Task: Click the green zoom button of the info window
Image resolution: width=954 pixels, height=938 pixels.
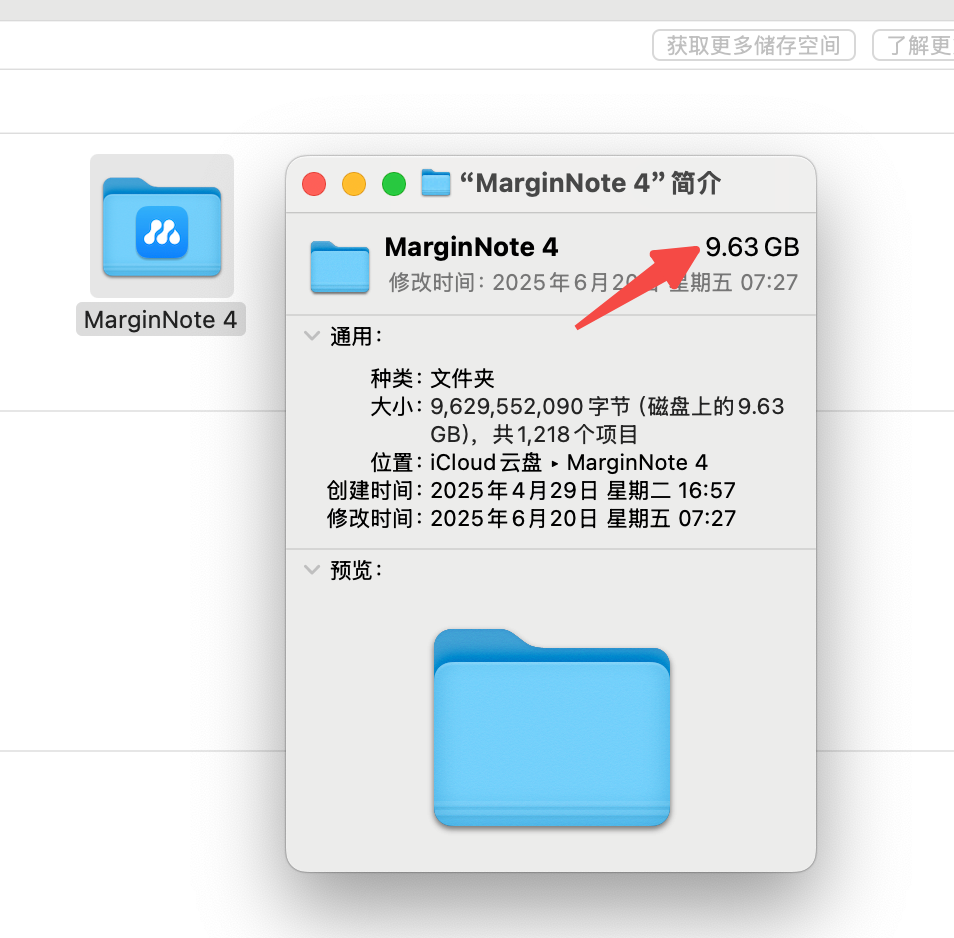Action: point(393,184)
